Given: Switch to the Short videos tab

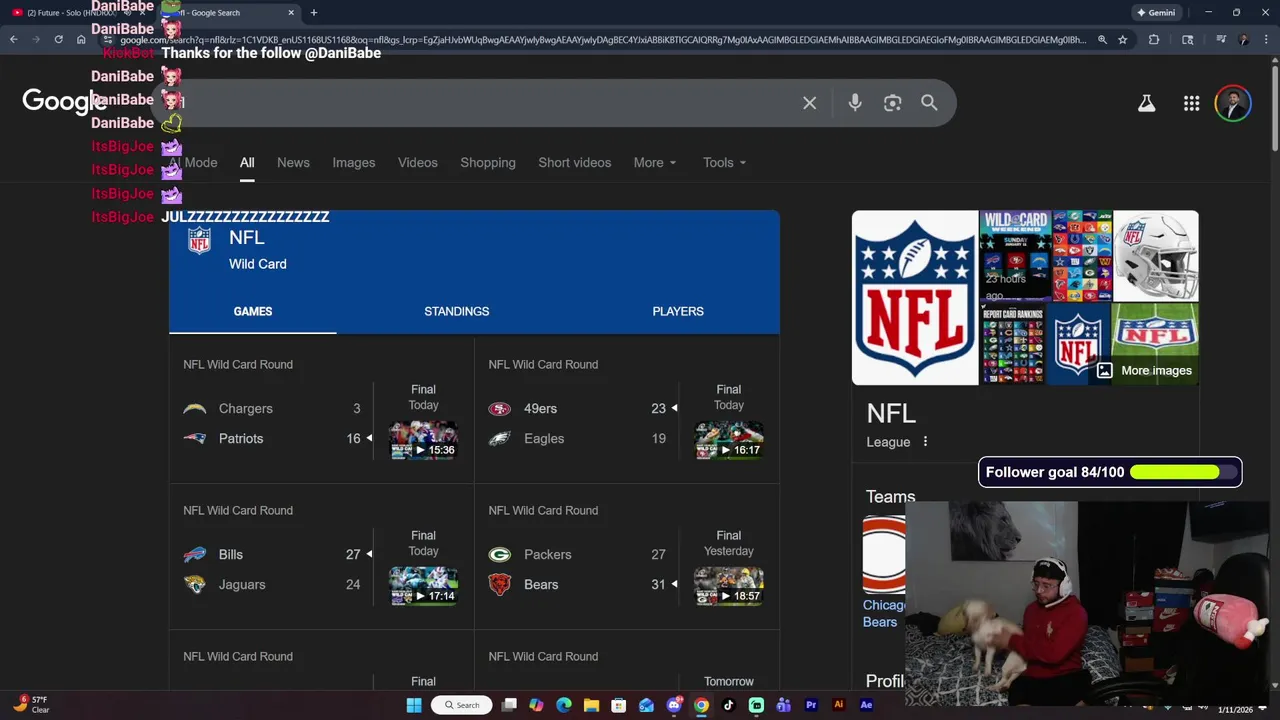Looking at the screenshot, I should 575,162.
